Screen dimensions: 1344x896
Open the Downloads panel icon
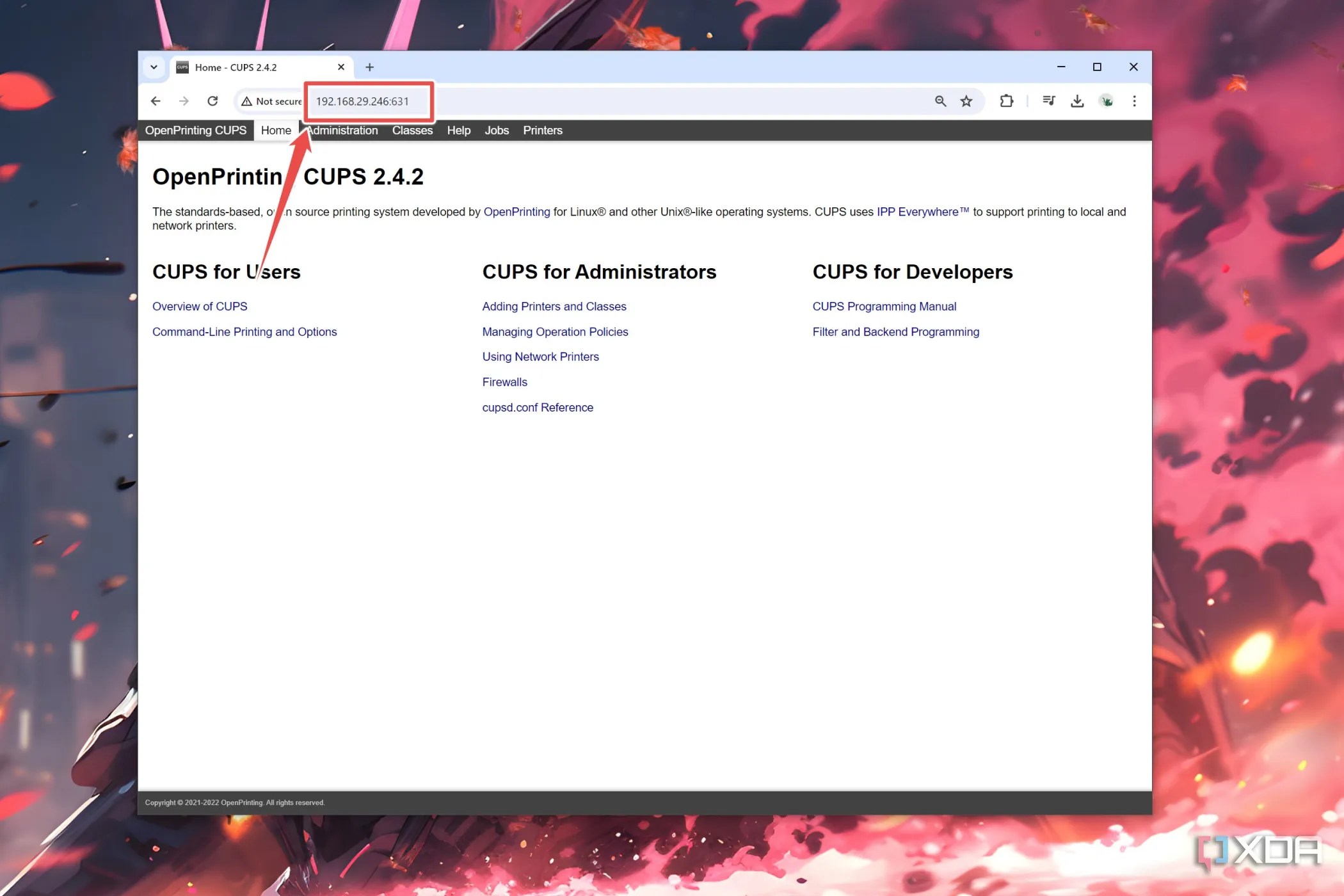tap(1077, 100)
